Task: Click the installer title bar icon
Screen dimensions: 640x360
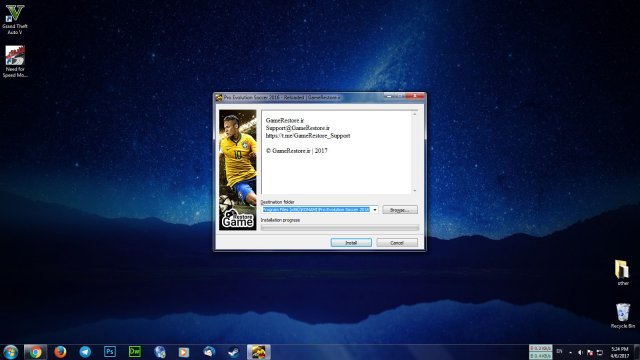Action: (219, 98)
